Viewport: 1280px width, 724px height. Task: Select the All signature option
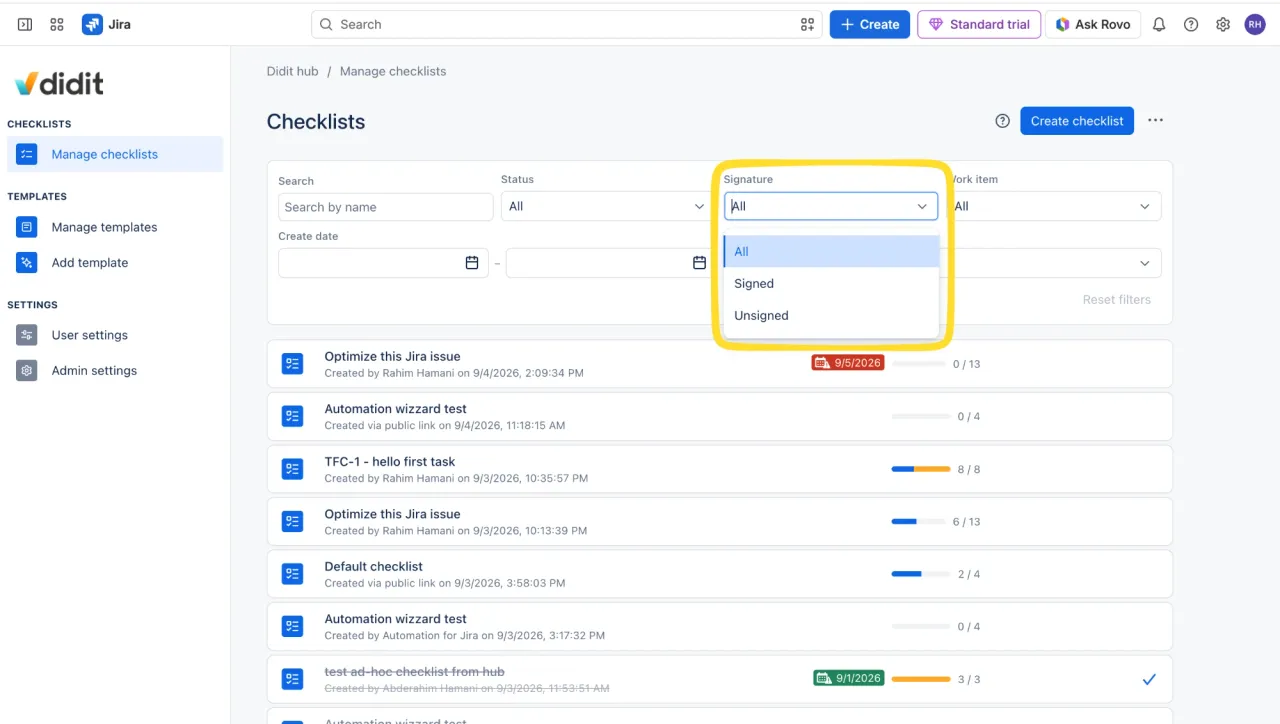click(831, 252)
